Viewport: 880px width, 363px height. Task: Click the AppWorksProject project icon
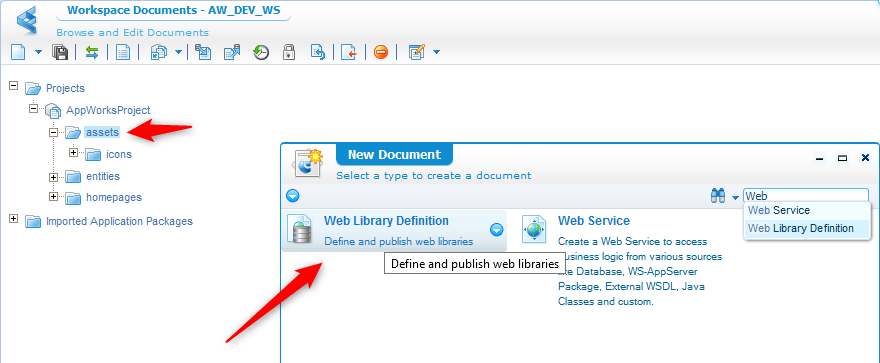click(52, 110)
